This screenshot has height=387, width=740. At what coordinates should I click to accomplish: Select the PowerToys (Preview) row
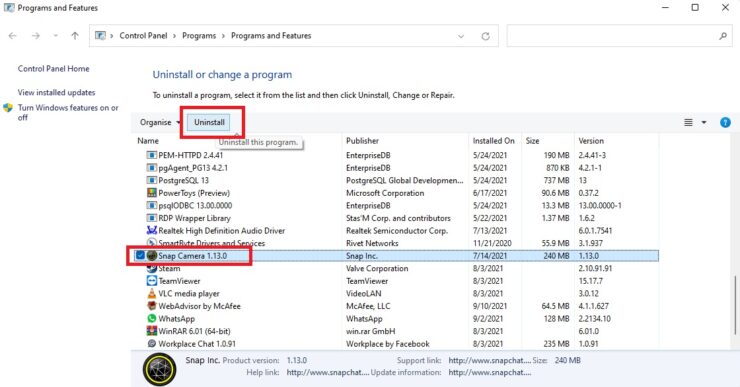(395, 193)
